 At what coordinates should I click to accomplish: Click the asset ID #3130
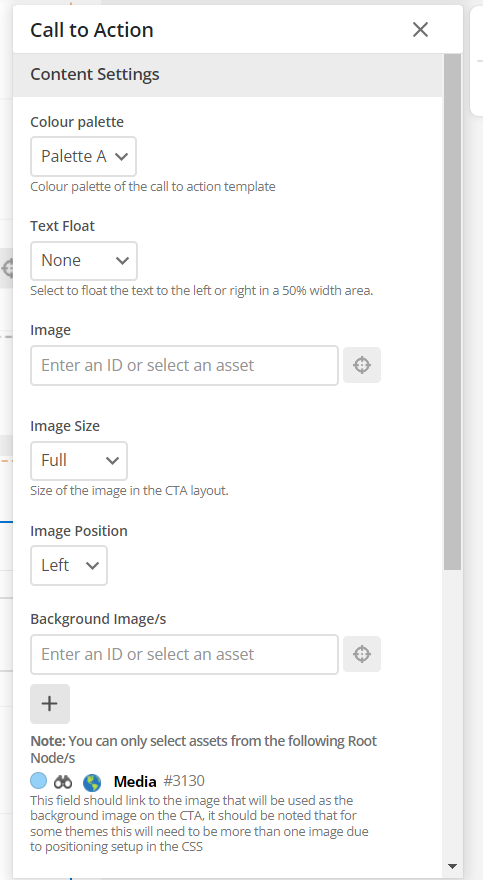coord(184,781)
